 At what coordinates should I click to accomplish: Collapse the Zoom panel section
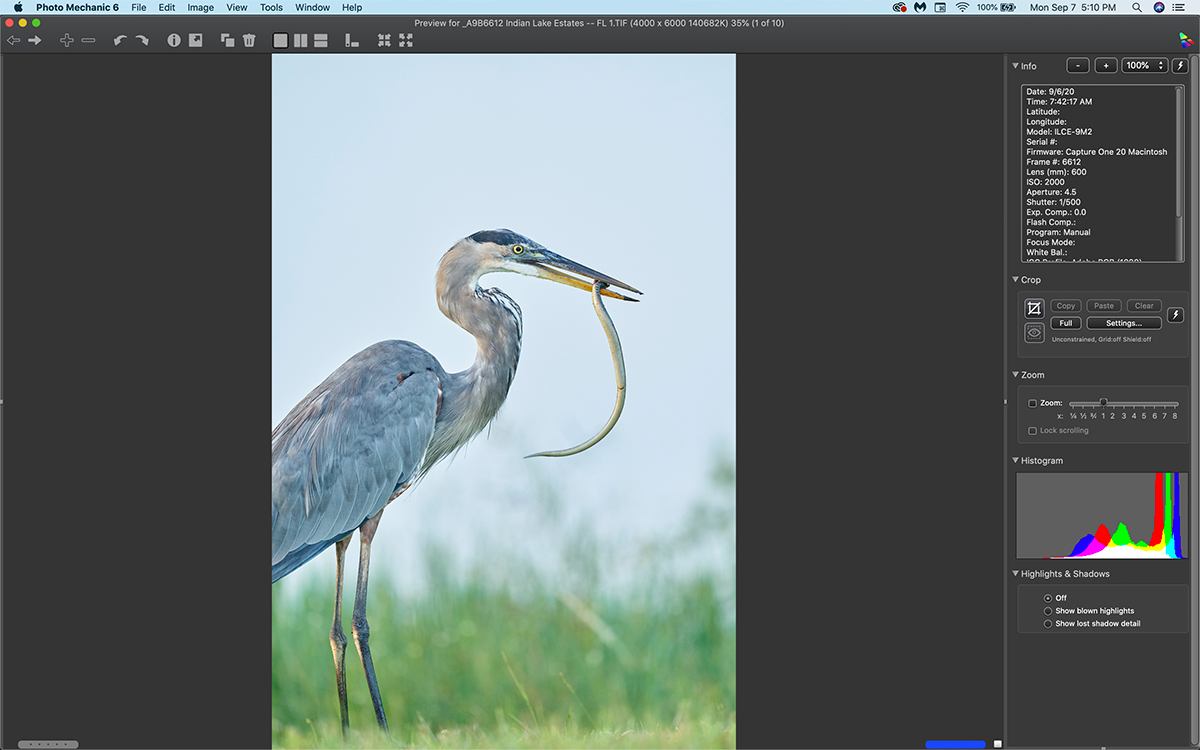[1016, 375]
